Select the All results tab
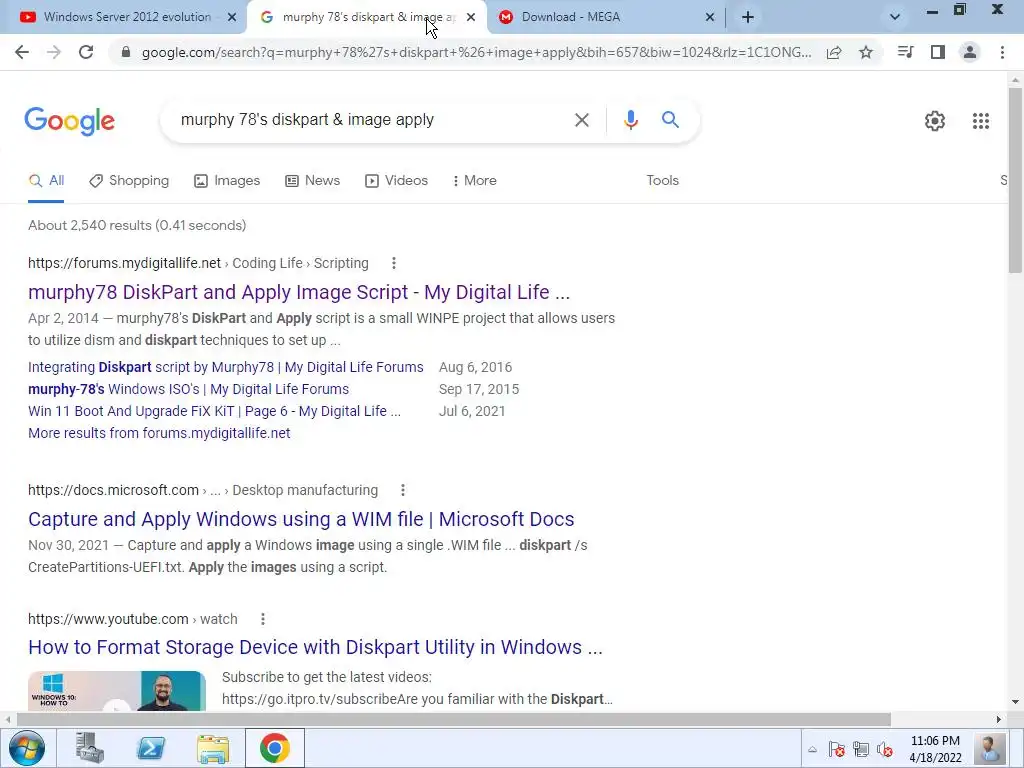The width and height of the screenshot is (1024, 768). point(46,180)
